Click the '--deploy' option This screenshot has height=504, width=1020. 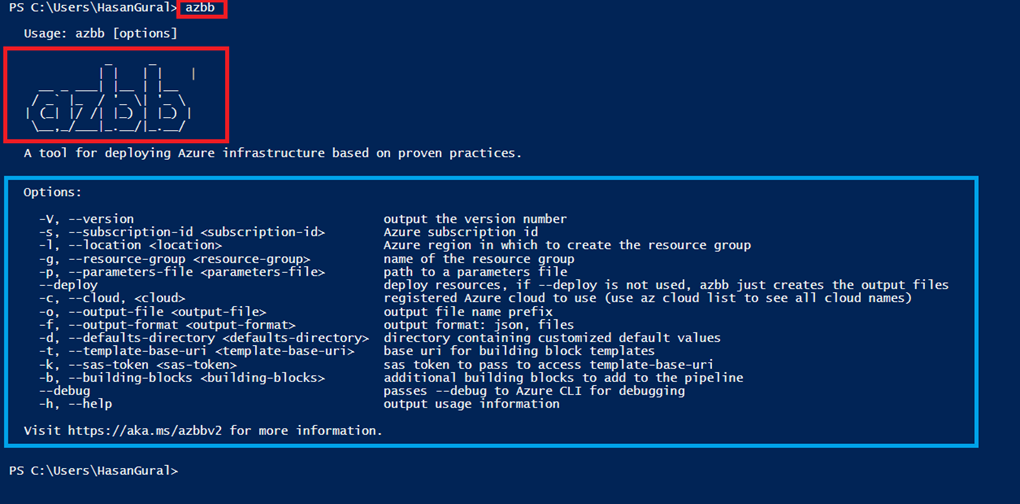68,285
